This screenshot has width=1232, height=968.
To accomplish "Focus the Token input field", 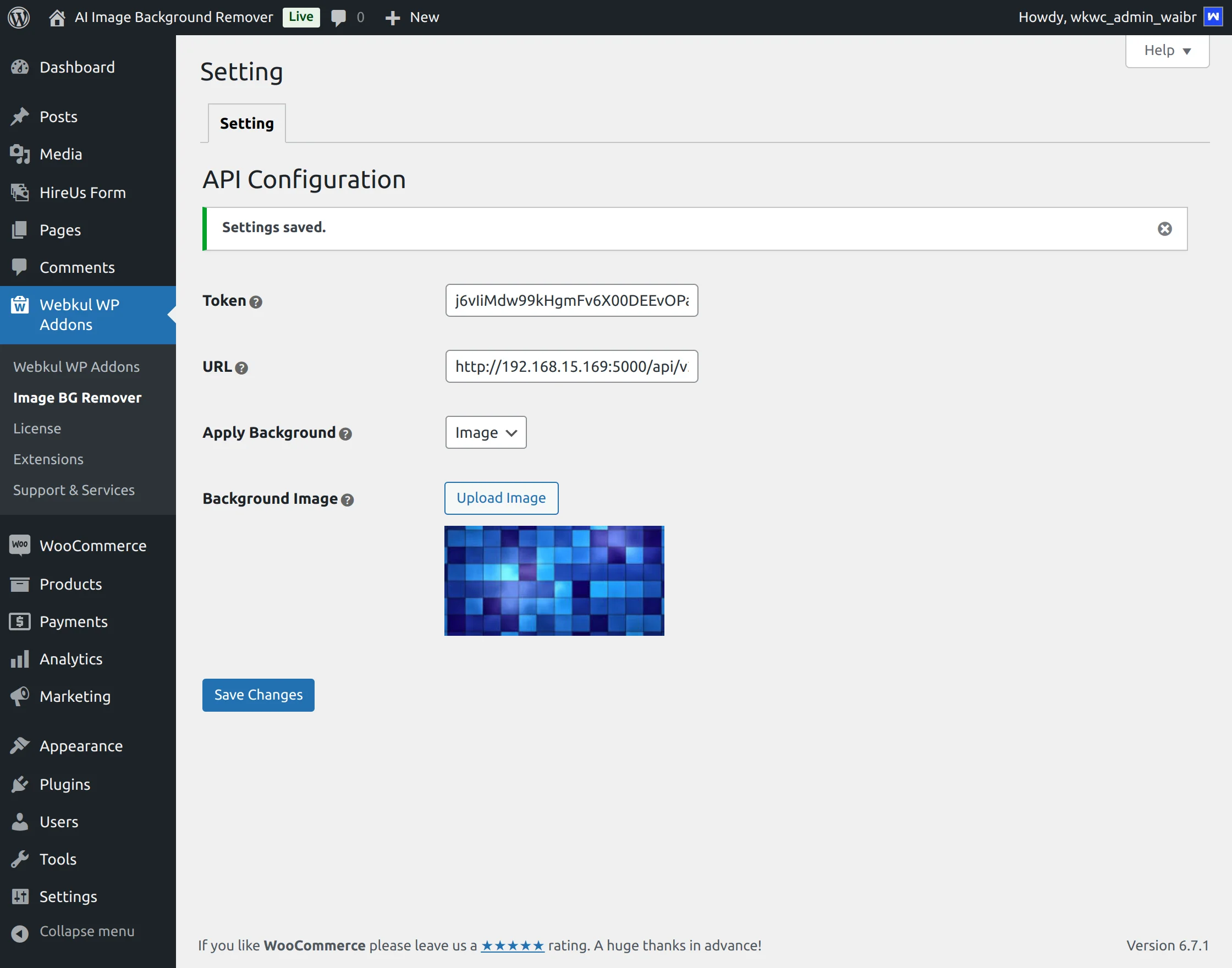I will tap(571, 300).
